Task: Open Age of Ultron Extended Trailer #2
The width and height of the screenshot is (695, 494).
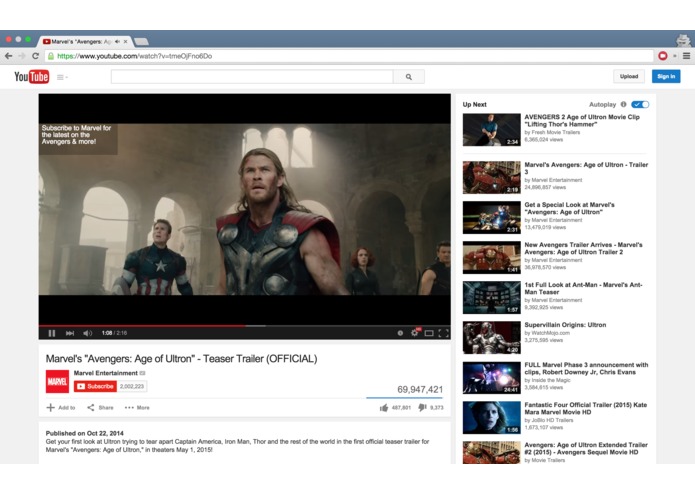Action: coord(586,448)
